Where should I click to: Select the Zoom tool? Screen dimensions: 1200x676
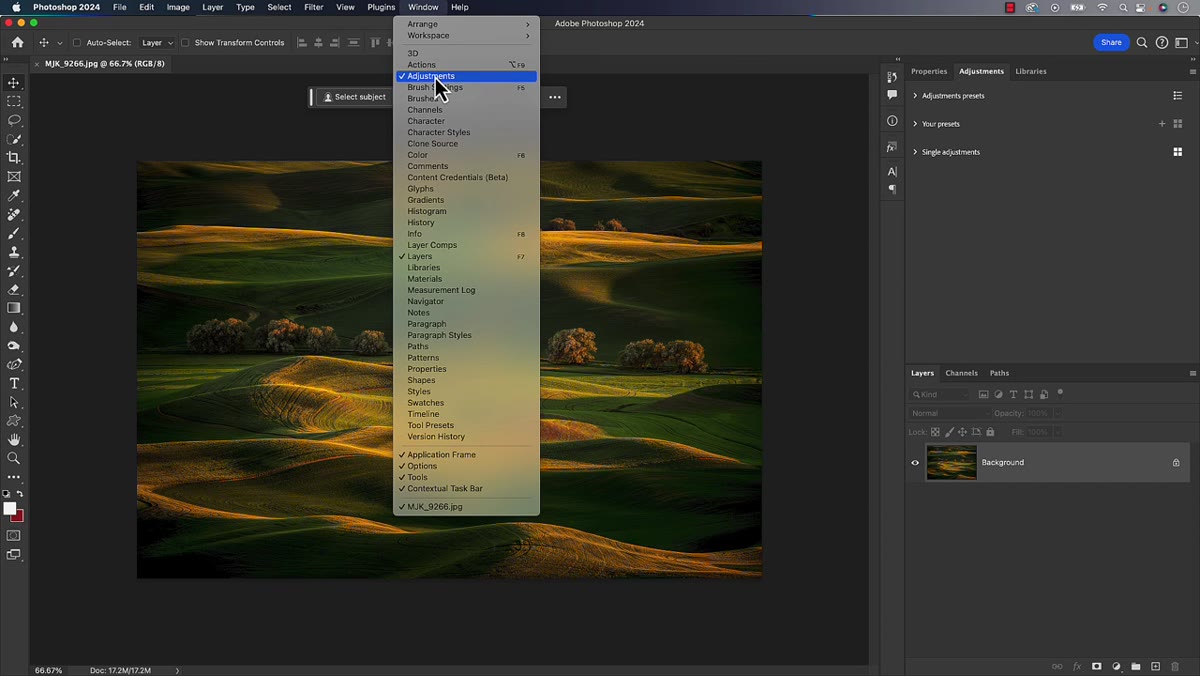click(14, 458)
